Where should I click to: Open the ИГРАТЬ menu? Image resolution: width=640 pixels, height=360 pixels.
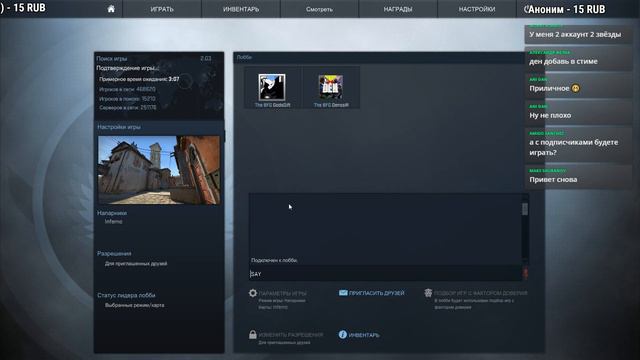[162, 9]
